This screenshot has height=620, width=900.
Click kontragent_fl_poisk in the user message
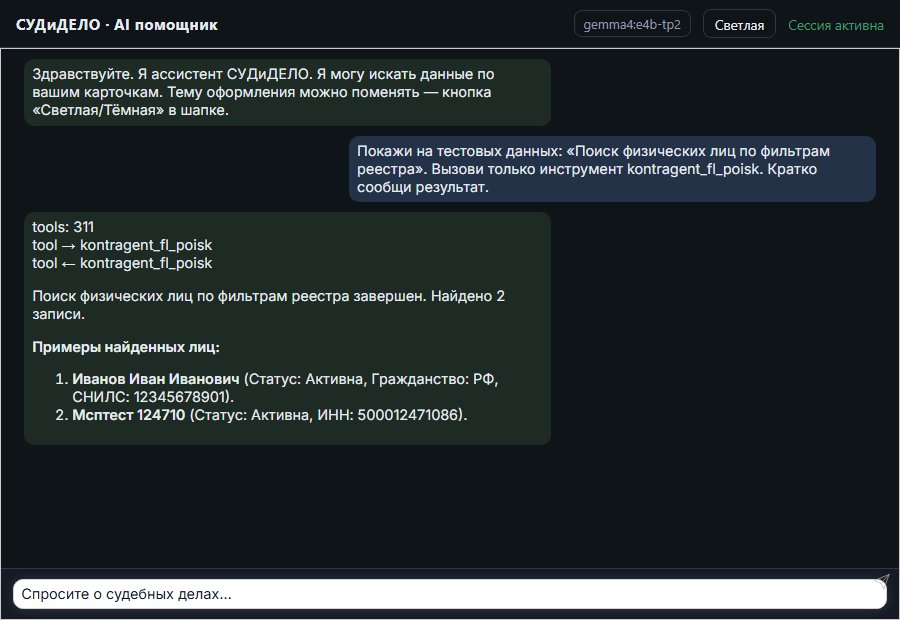693,169
